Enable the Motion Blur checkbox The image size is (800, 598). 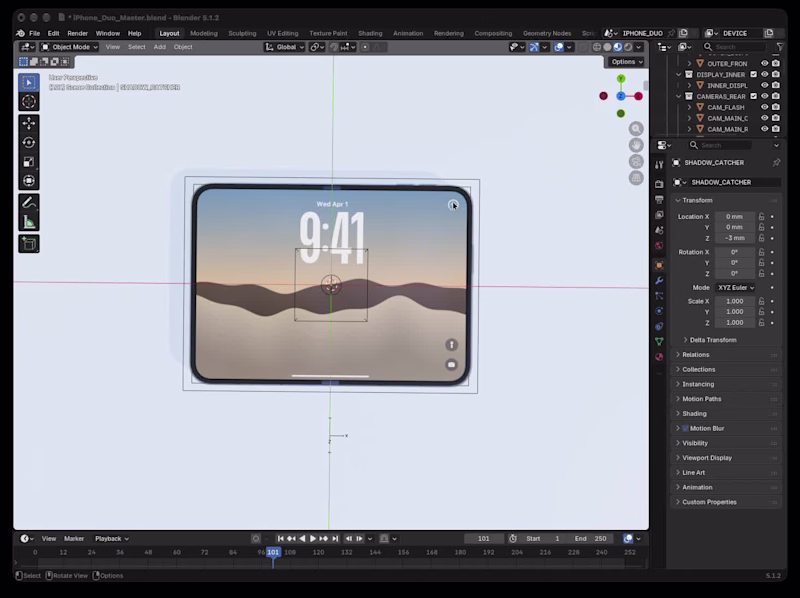click(x=685, y=428)
